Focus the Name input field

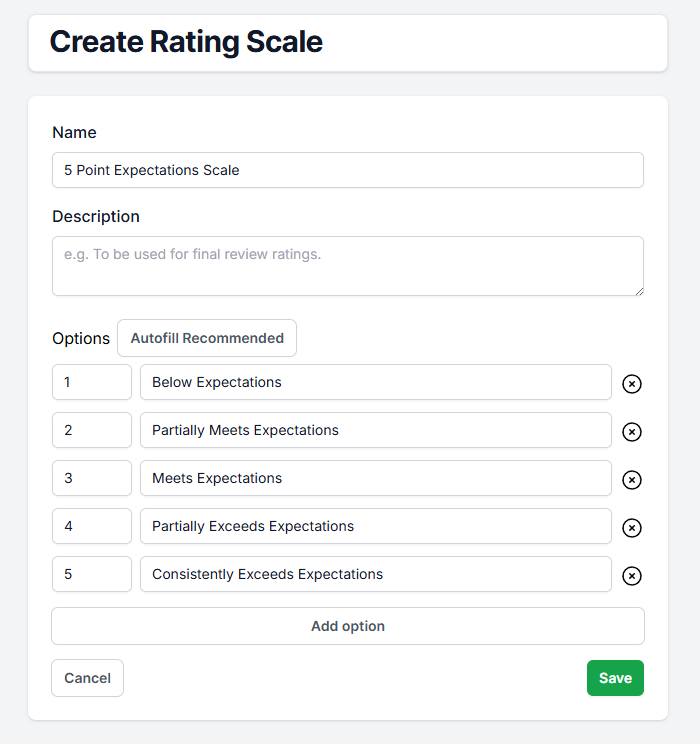tap(347, 170)
